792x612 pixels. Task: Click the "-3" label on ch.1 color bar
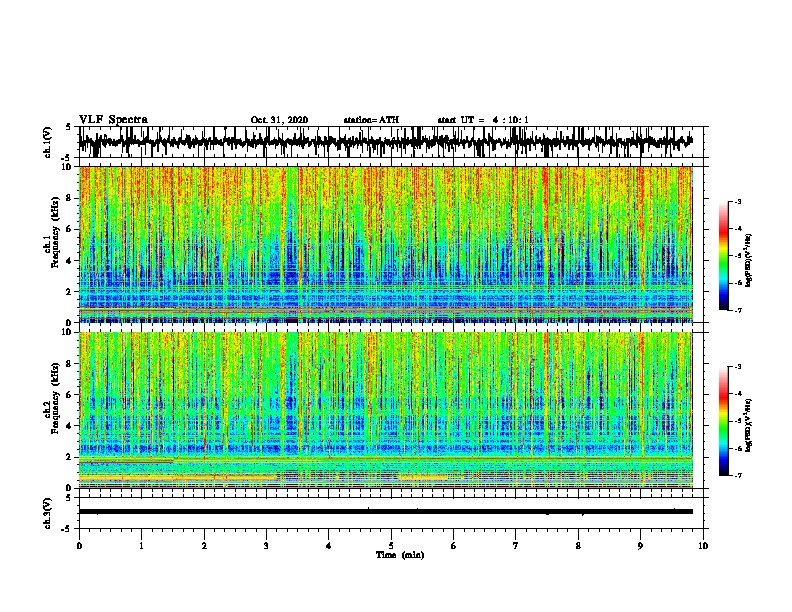pyautogui.click(x=737, y=202)
